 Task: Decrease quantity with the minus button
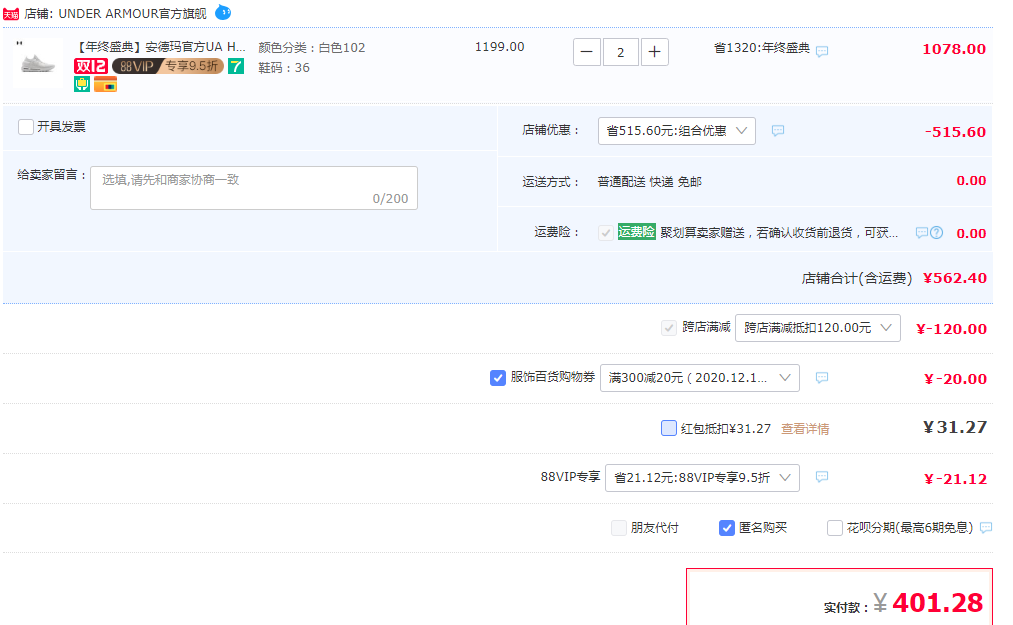[587, 52]
